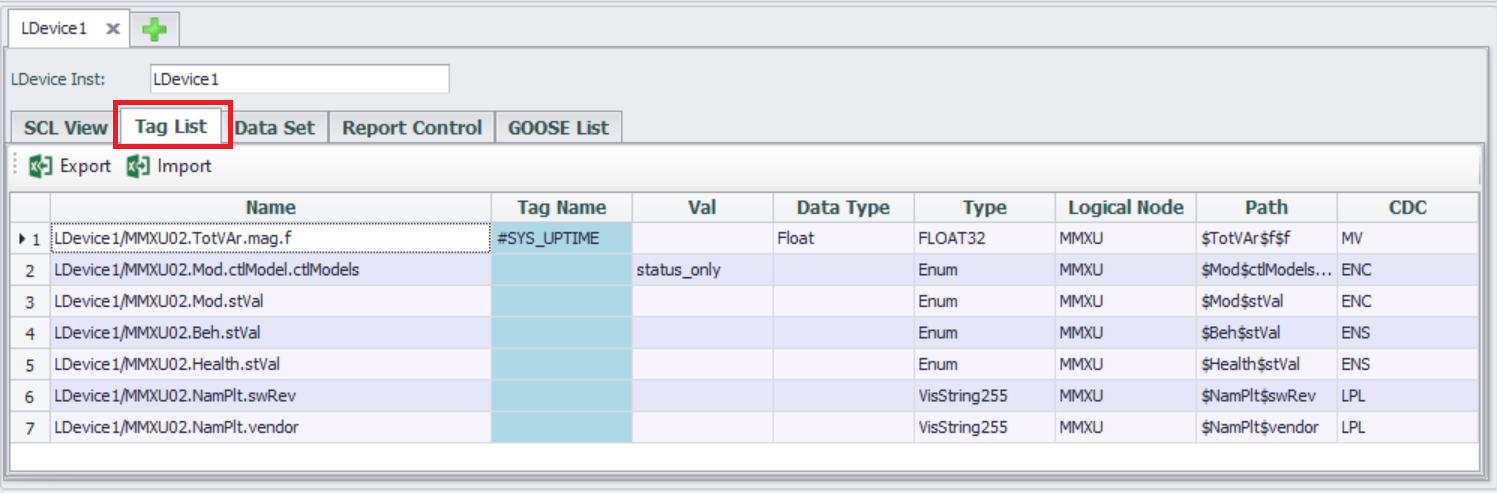The image size is (1497, 493).
Task: Click the LDevice Inst input field
Action: 299,79
